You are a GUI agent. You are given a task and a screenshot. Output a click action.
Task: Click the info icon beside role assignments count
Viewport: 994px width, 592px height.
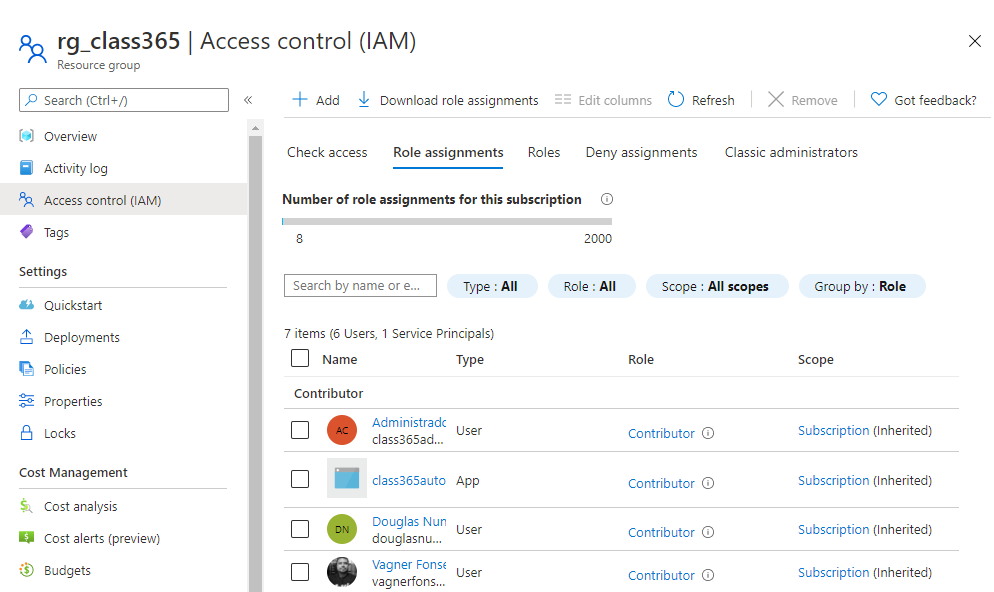[607, 199]
